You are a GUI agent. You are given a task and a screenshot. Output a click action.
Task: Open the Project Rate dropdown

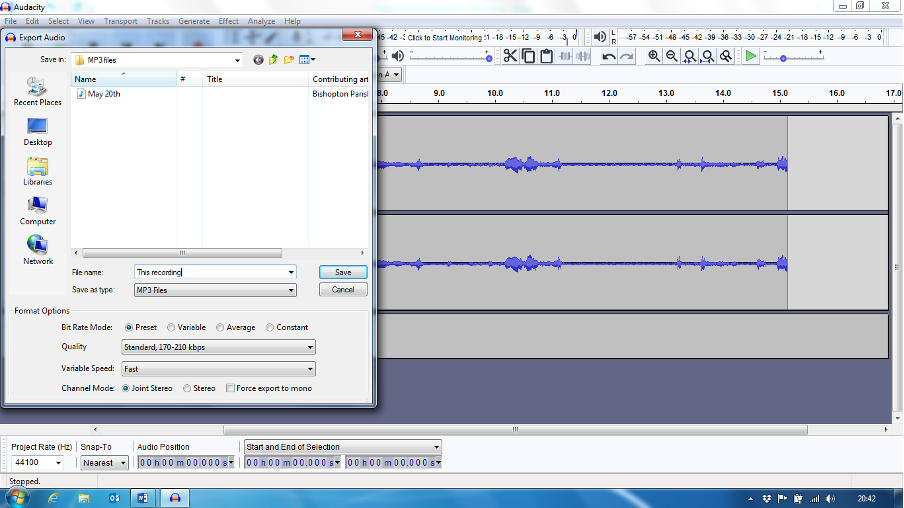58,463
